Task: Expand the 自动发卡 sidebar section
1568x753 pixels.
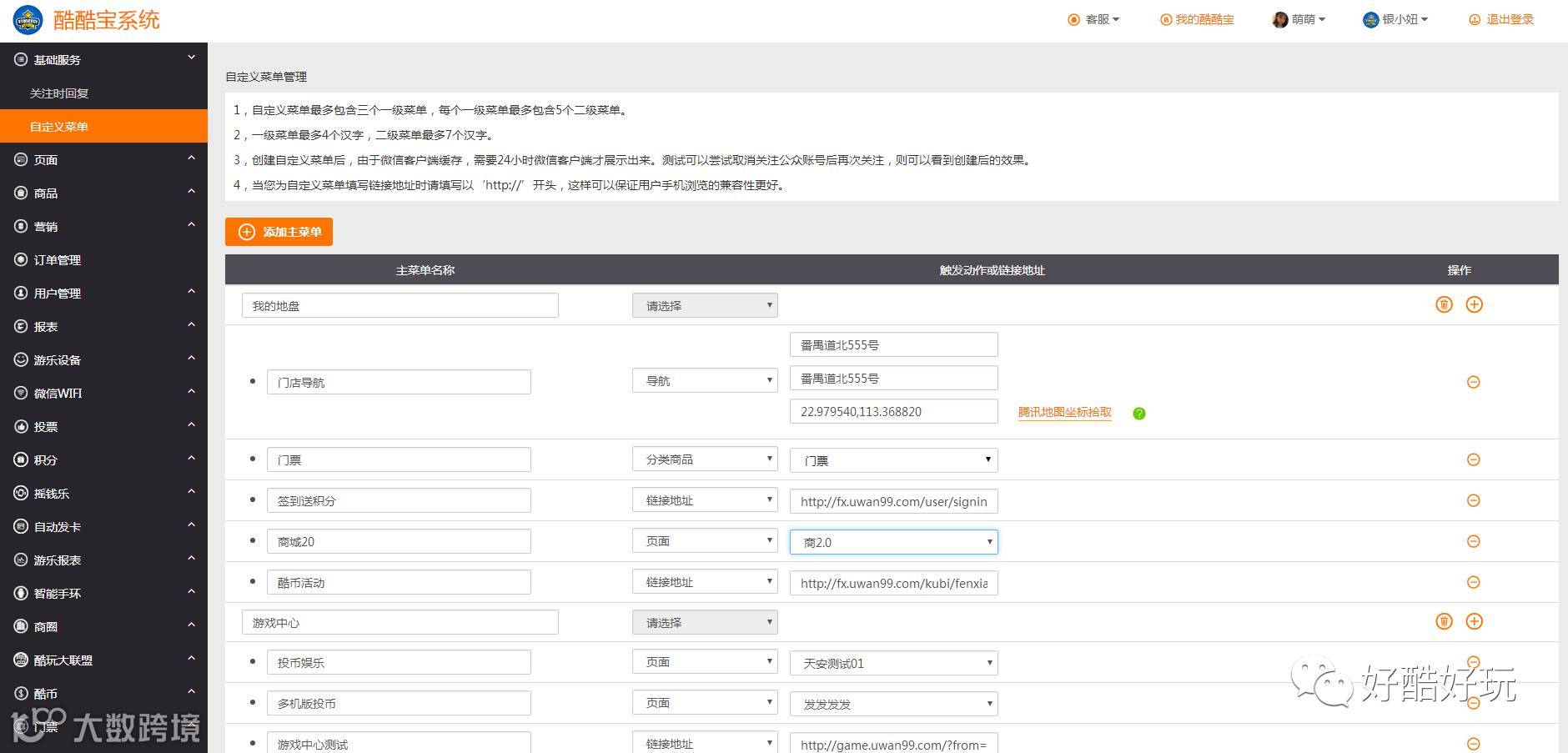Action: 103,526
